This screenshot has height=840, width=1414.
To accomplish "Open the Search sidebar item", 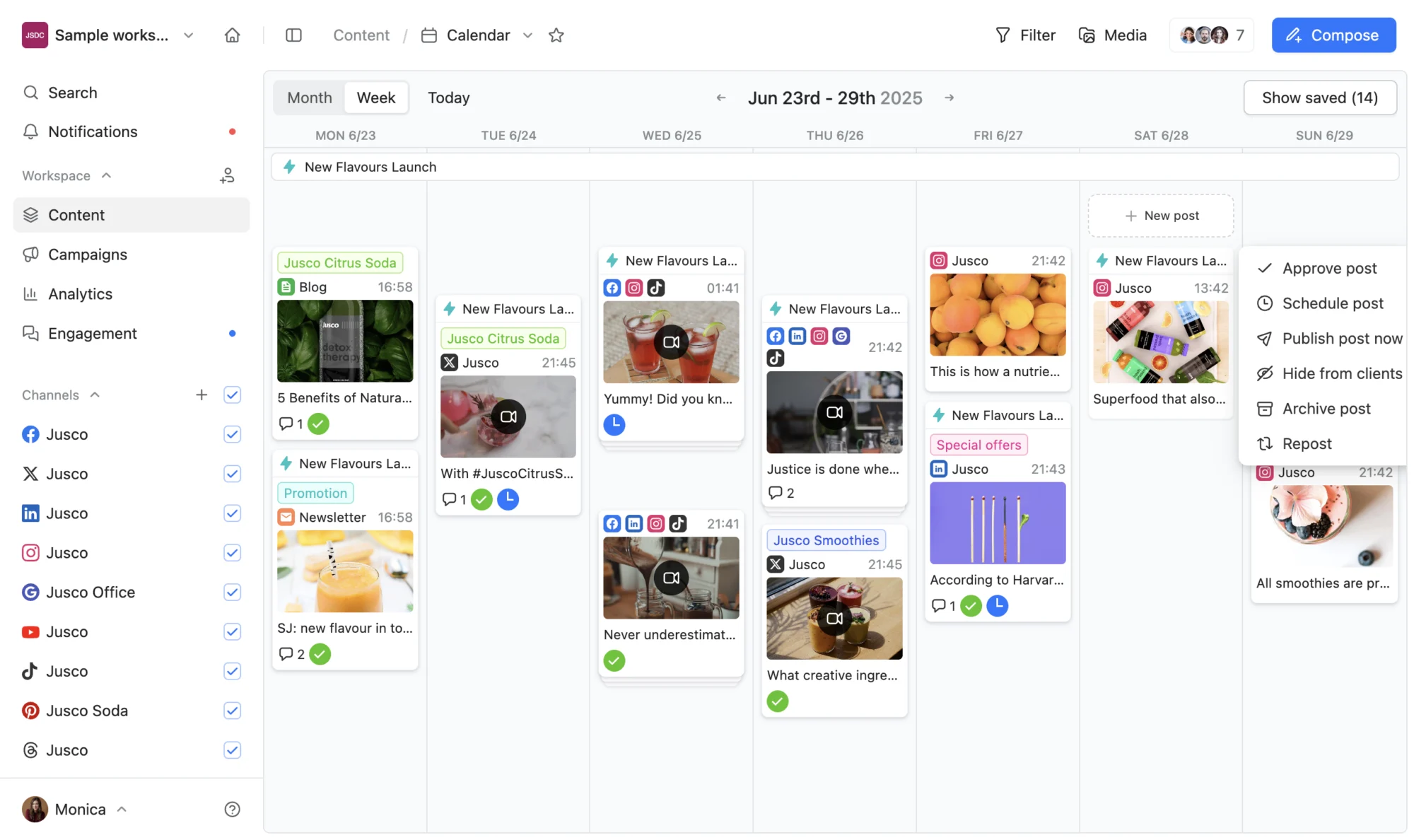I will 132,93.
